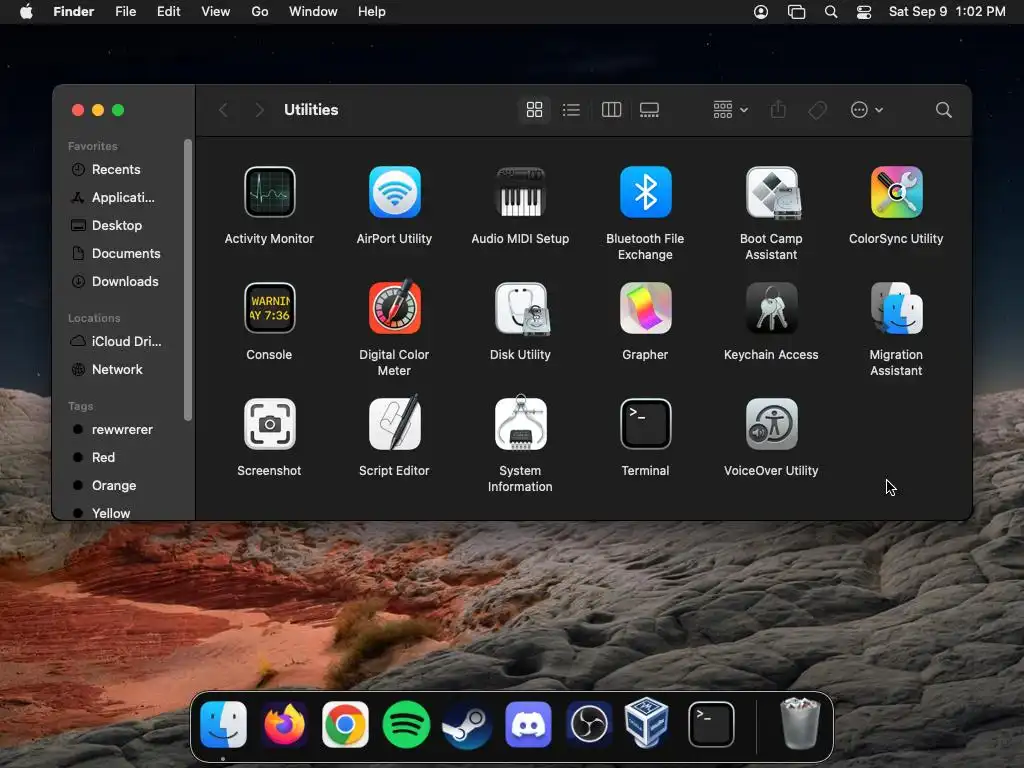Select Disk Utility icon
1024x768 pixels.
coord(521,308)
